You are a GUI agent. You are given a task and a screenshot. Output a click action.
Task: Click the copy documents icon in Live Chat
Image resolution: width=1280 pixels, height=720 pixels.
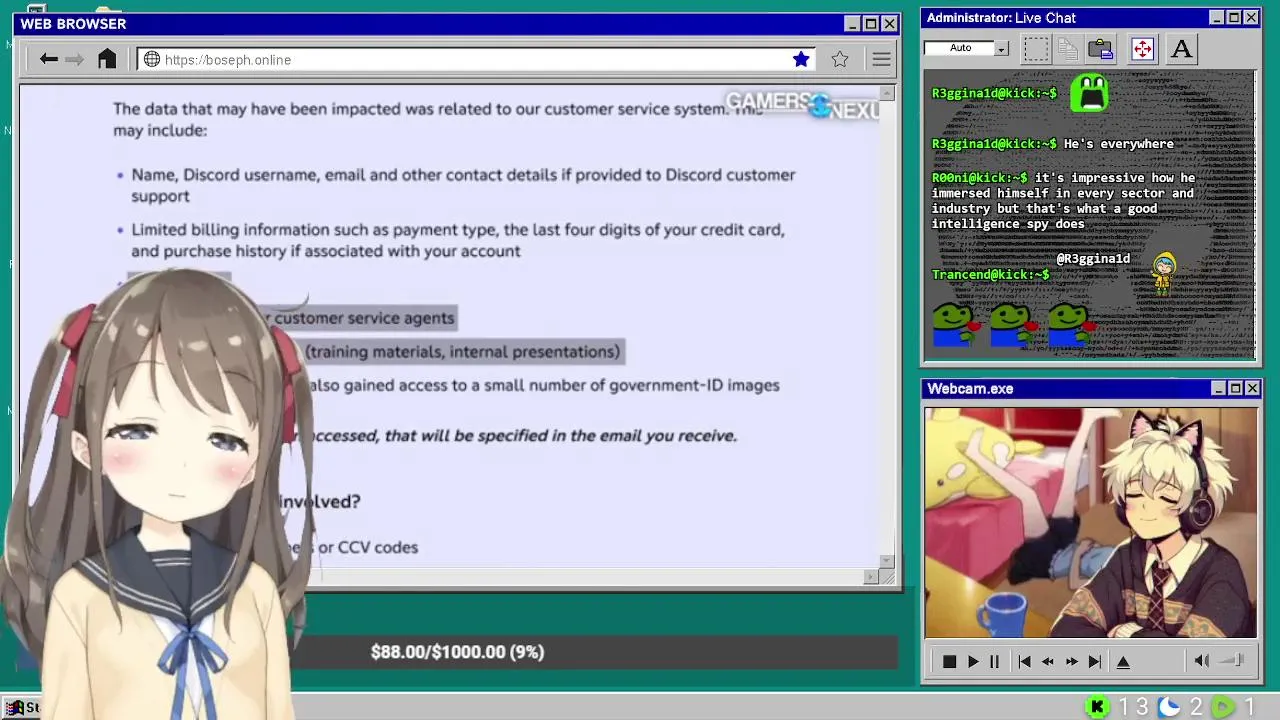(x=1068, y=48)
